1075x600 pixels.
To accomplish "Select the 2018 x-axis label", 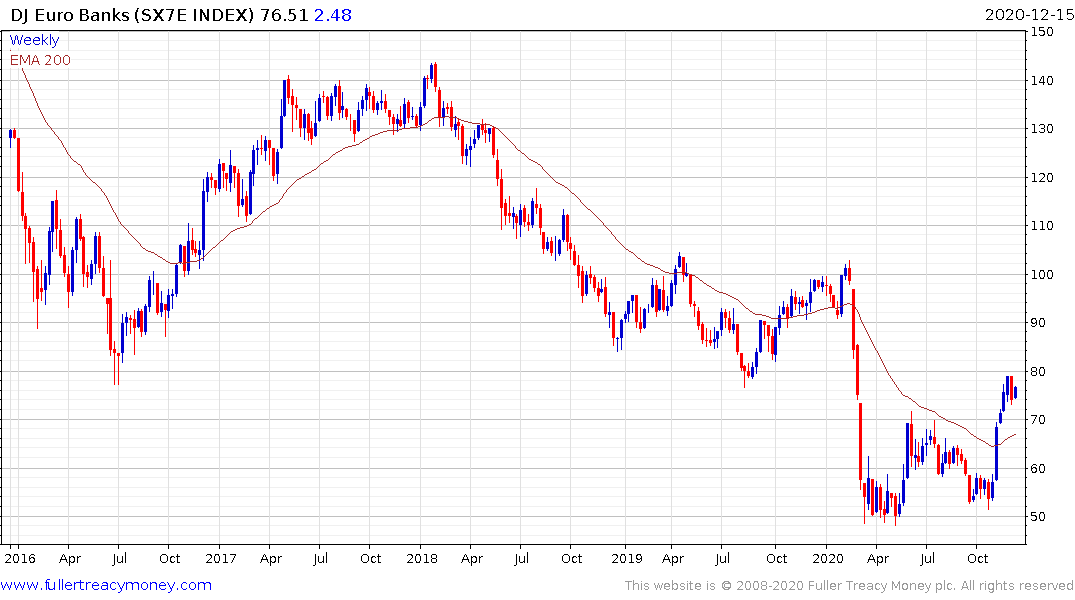I will tap(422, 558).
